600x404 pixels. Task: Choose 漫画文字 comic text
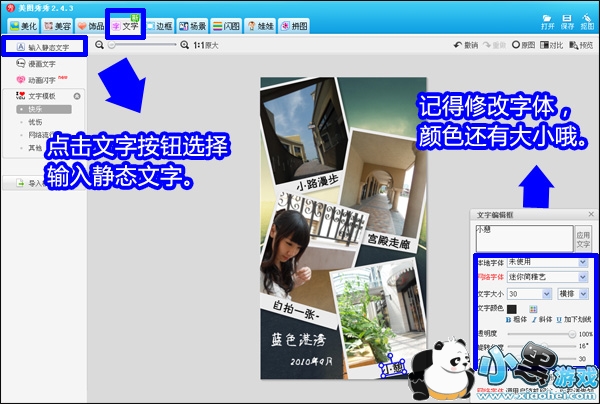point(36,64)
